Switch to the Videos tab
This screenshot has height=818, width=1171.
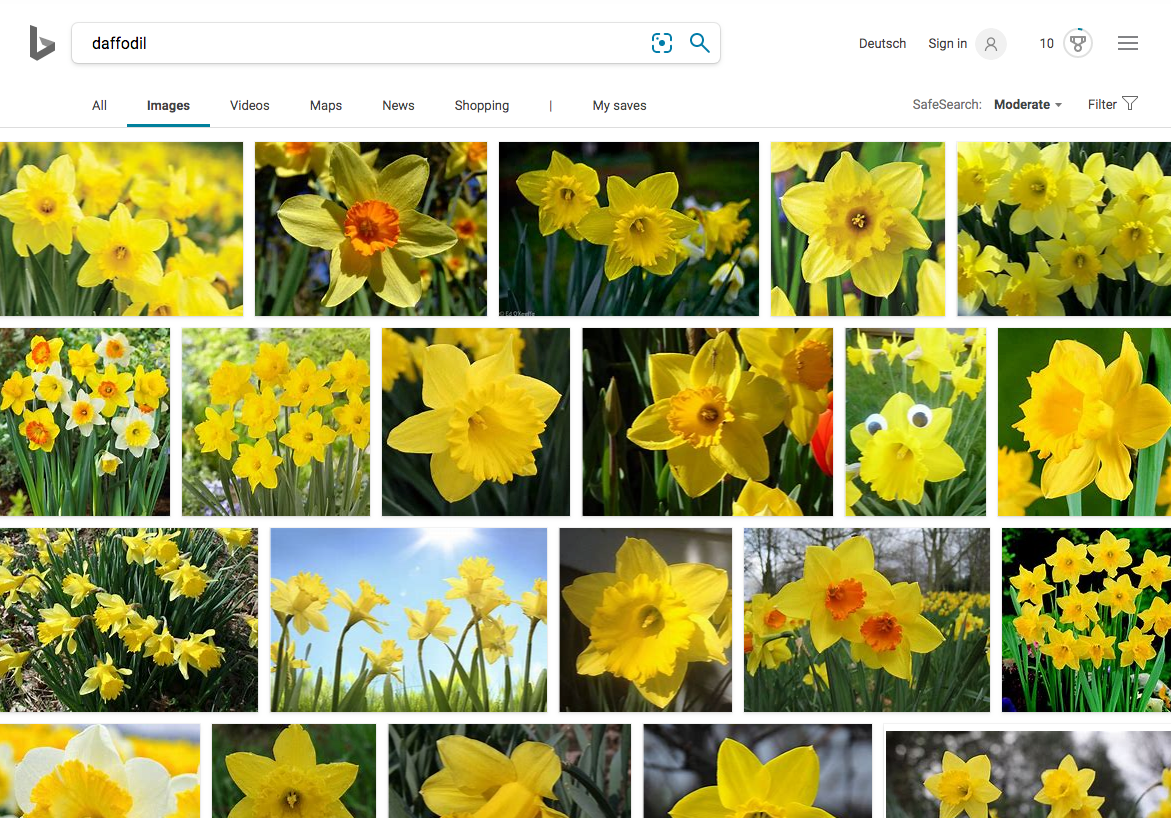[x=249, y=105]
